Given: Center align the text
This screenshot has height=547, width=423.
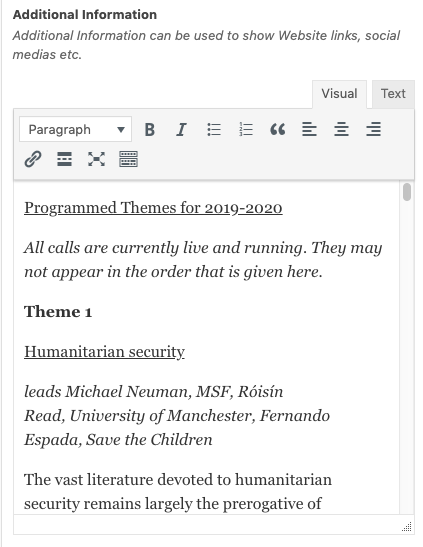Looking at the screenshot, I should (341, 129).
